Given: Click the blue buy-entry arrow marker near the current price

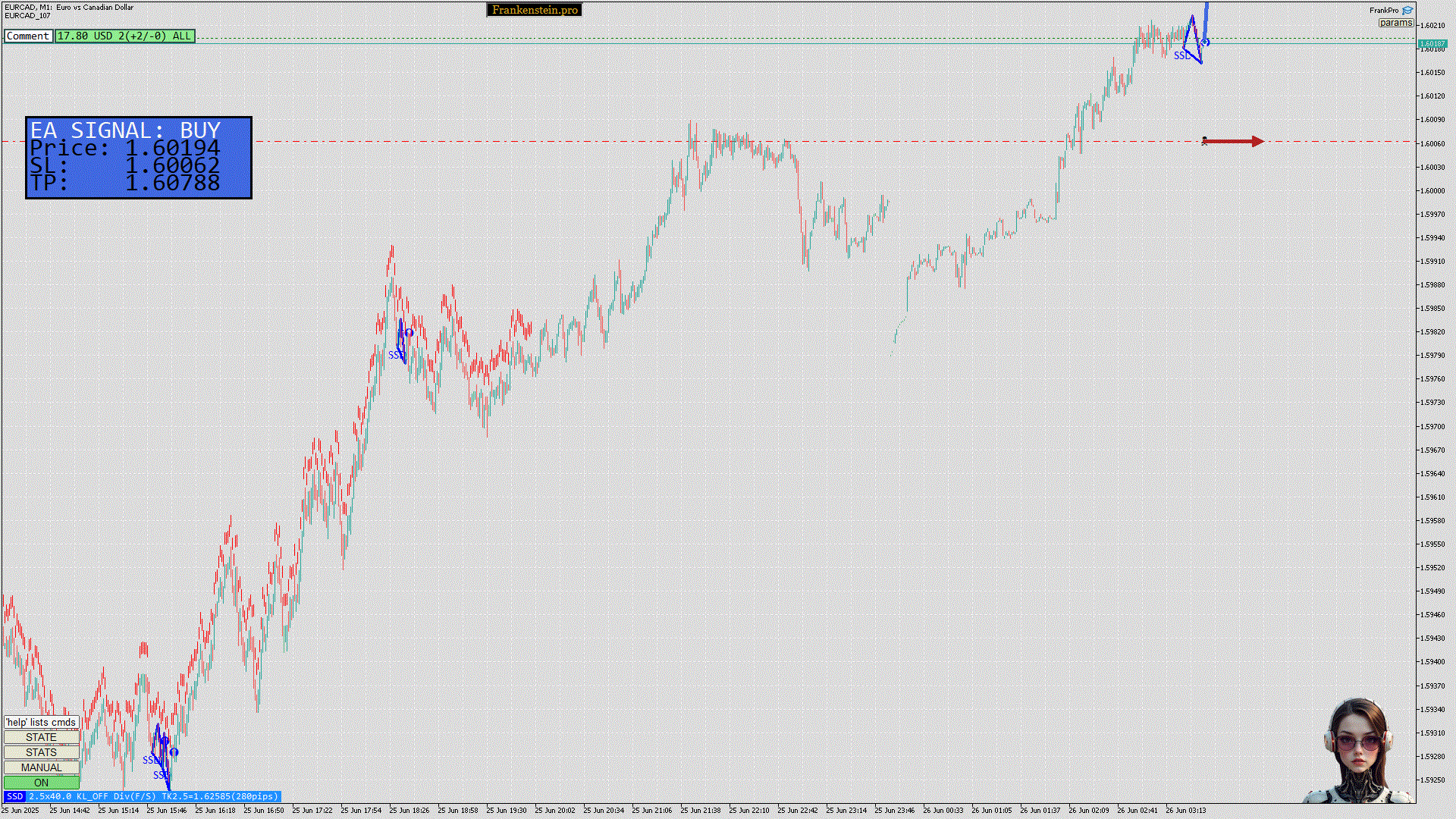Looking at the screenshot, I should point(1205,42).
